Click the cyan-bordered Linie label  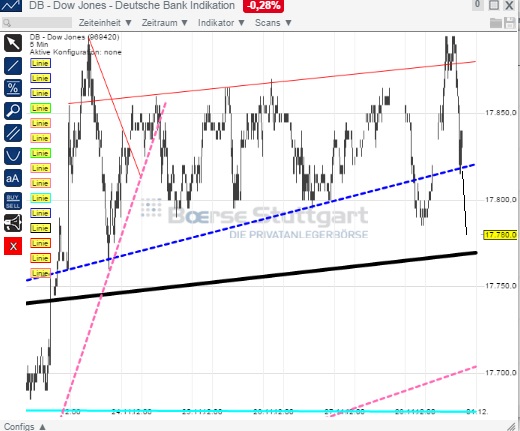pyautogui.click(x=40, y=198)
